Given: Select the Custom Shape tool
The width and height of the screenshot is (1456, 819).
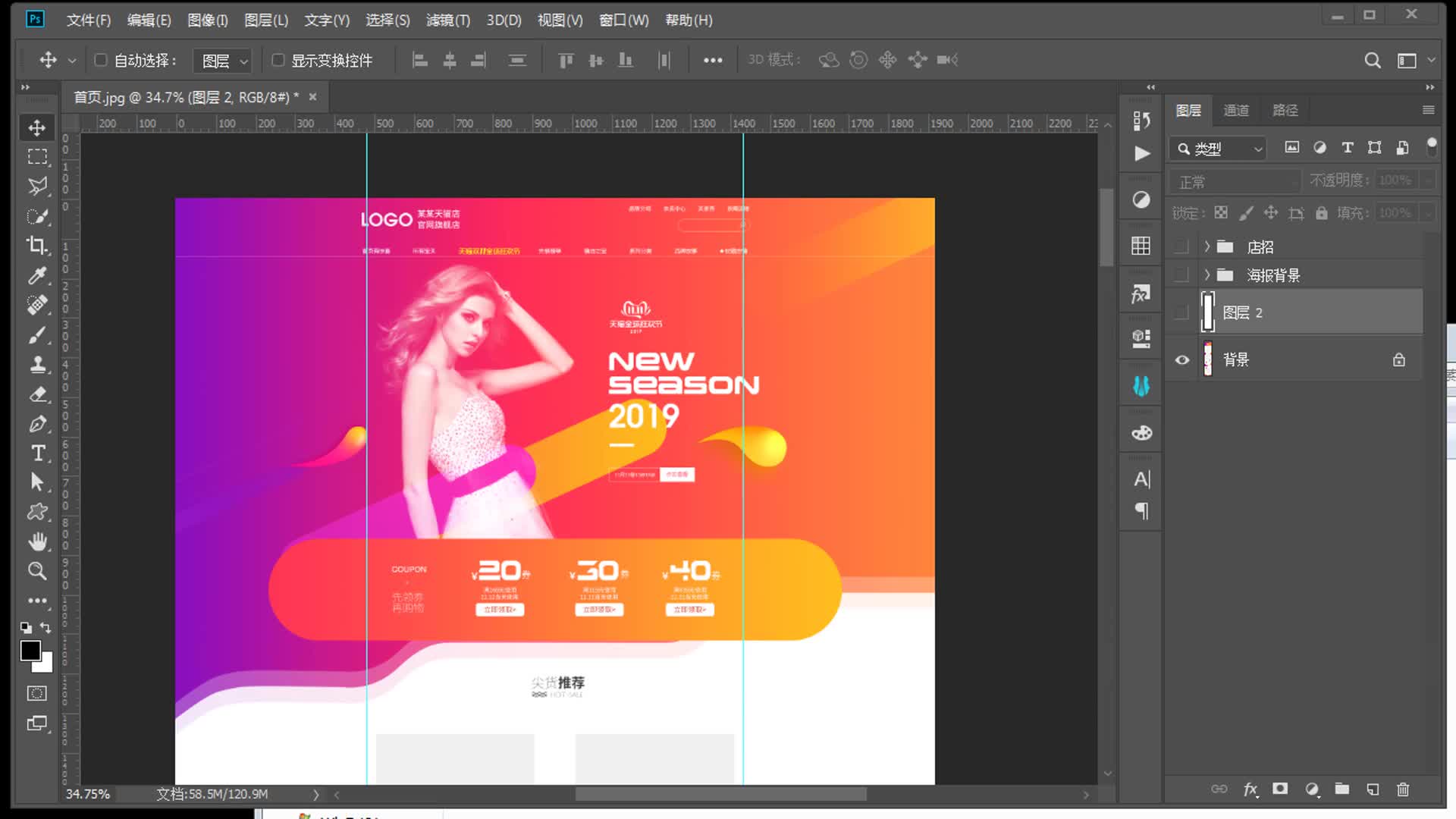Looking at the screenshot, I should [36, 512].
